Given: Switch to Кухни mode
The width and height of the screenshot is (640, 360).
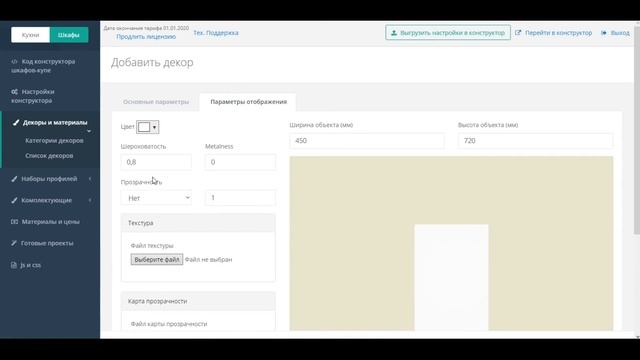Looking at the screenshot, I should pyautogui.click(x=31, y=35).
